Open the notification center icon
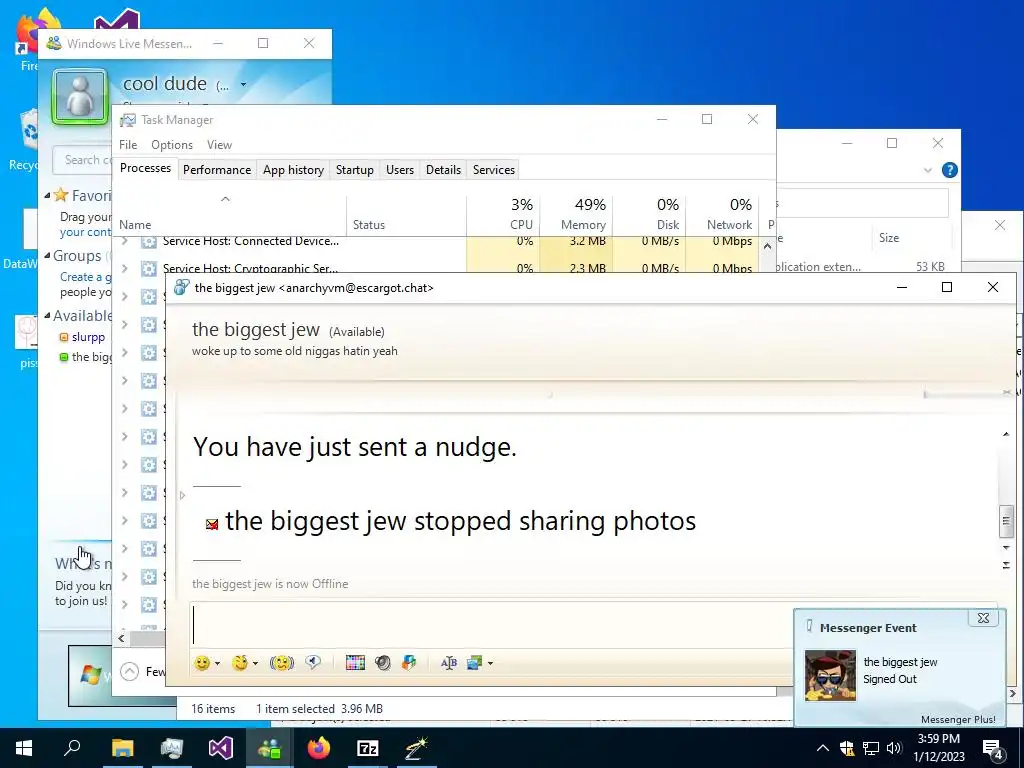 click(x=993, y=749)
